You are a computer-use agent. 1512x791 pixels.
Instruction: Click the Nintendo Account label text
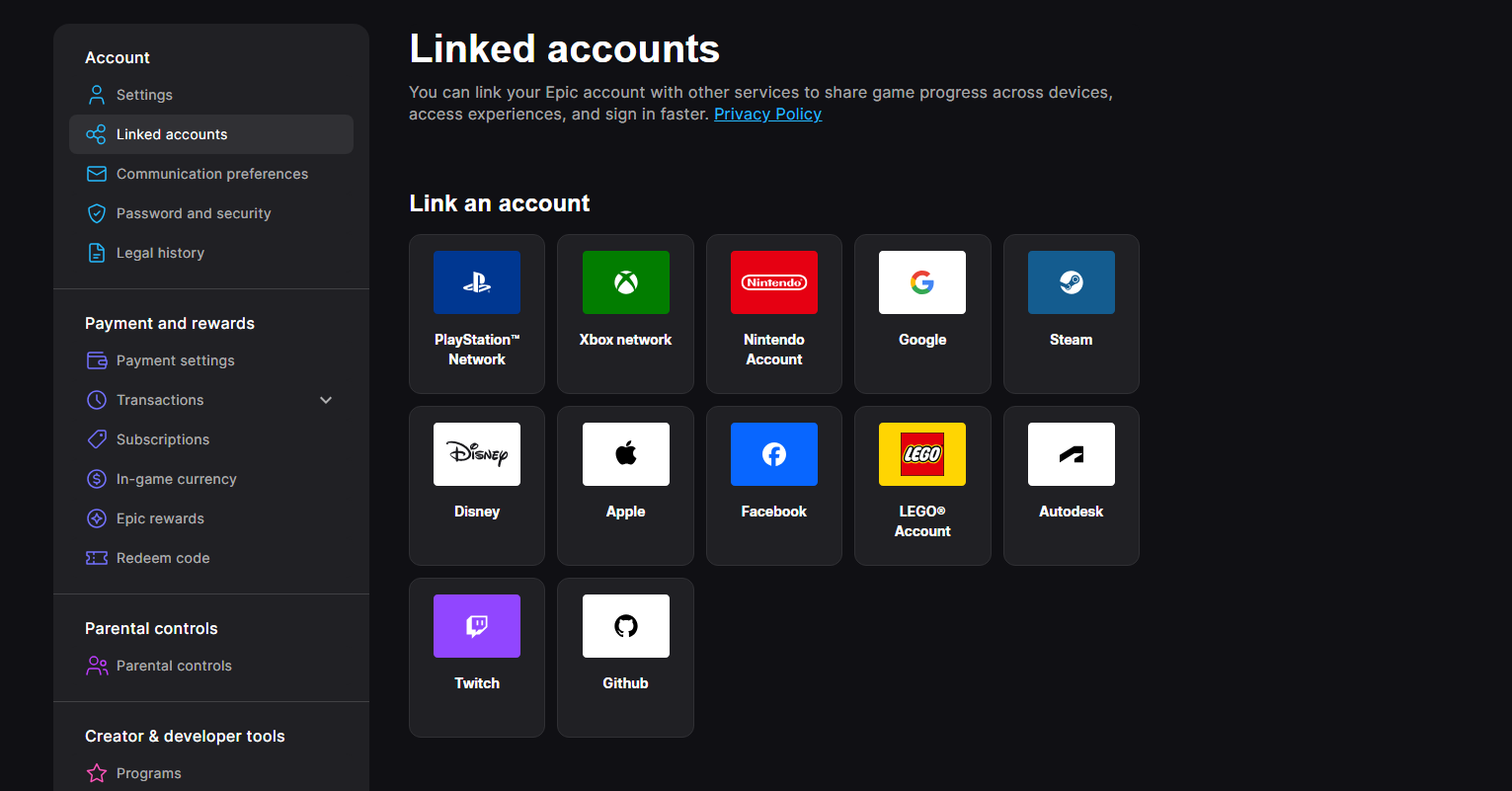point(774,350)
